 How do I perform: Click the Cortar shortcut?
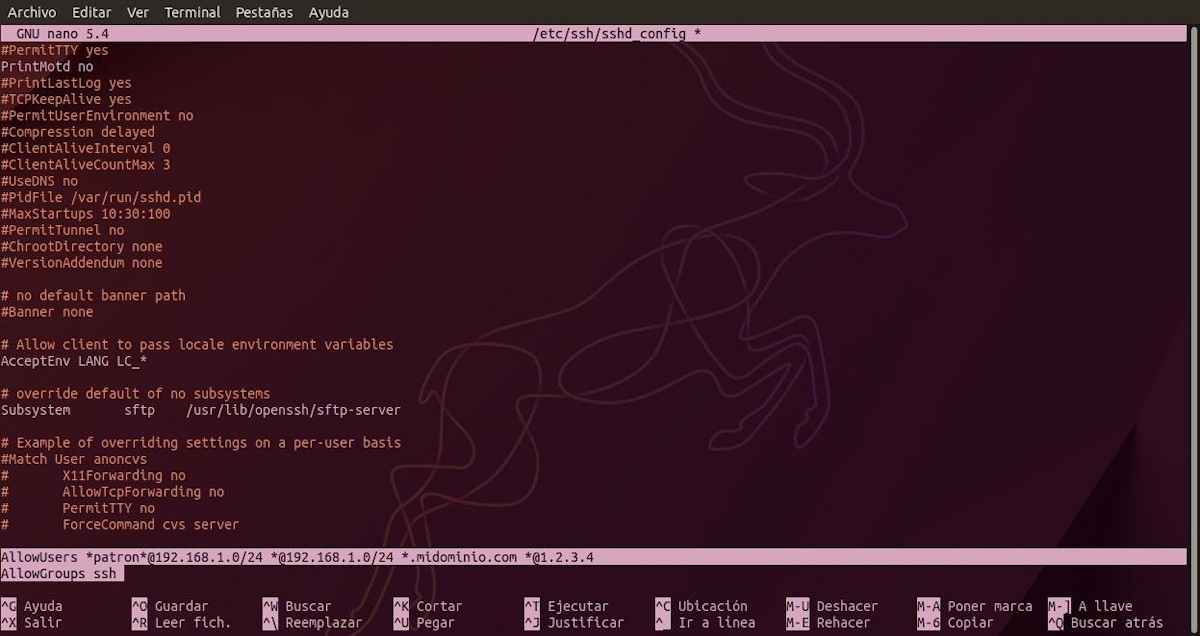click(x=440, y=605)
